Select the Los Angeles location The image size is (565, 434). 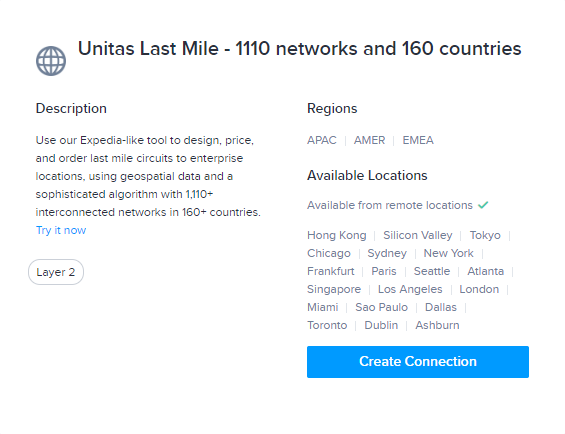(x=410, y=289)
